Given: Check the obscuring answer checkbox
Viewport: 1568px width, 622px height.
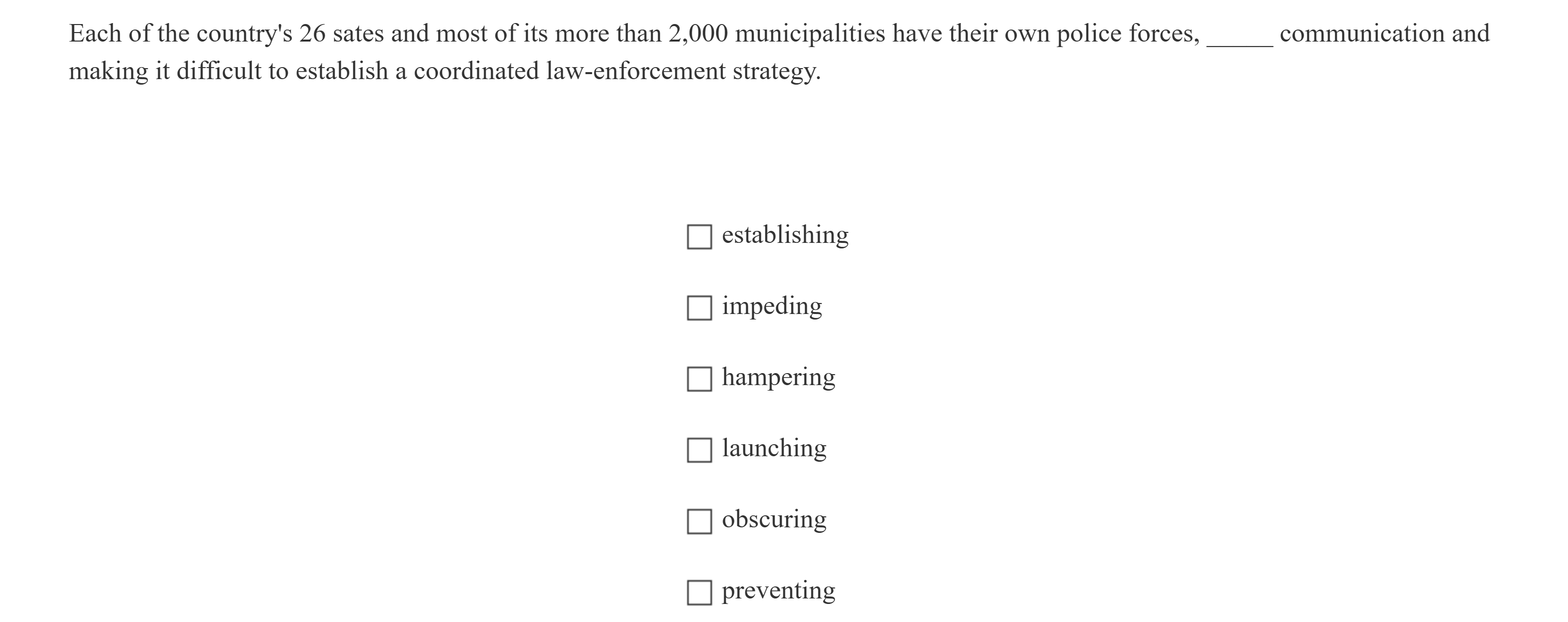Looking at the screenshot, I should 700,519.
